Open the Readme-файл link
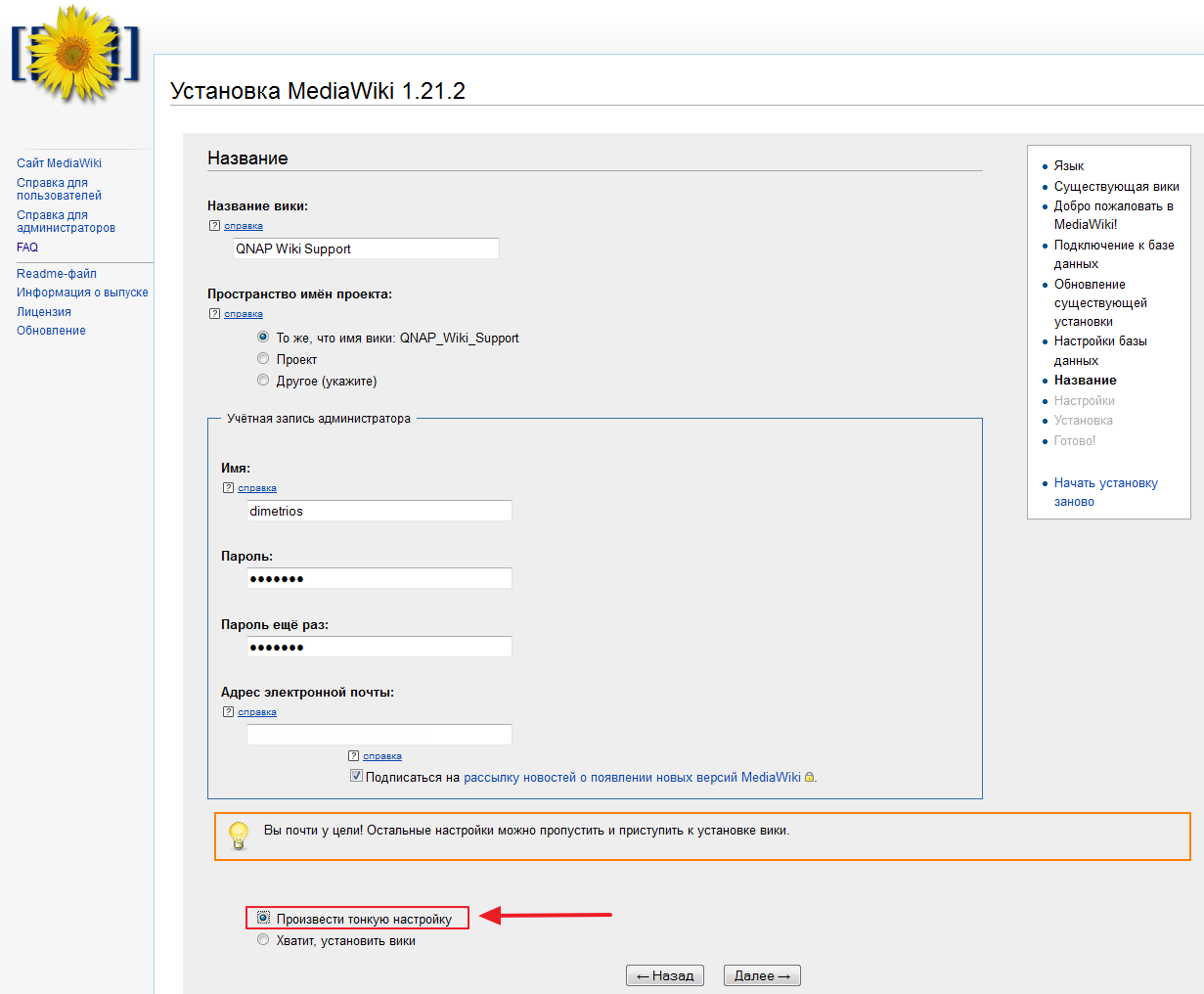The height and width of the screenshot is (994, 1204). pyautogui.click(x=57, y=274)
